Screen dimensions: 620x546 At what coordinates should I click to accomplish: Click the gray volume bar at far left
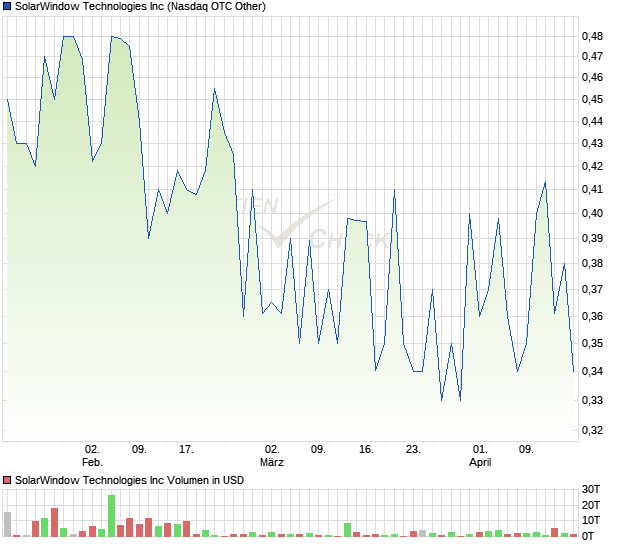(x=8, y=524)
